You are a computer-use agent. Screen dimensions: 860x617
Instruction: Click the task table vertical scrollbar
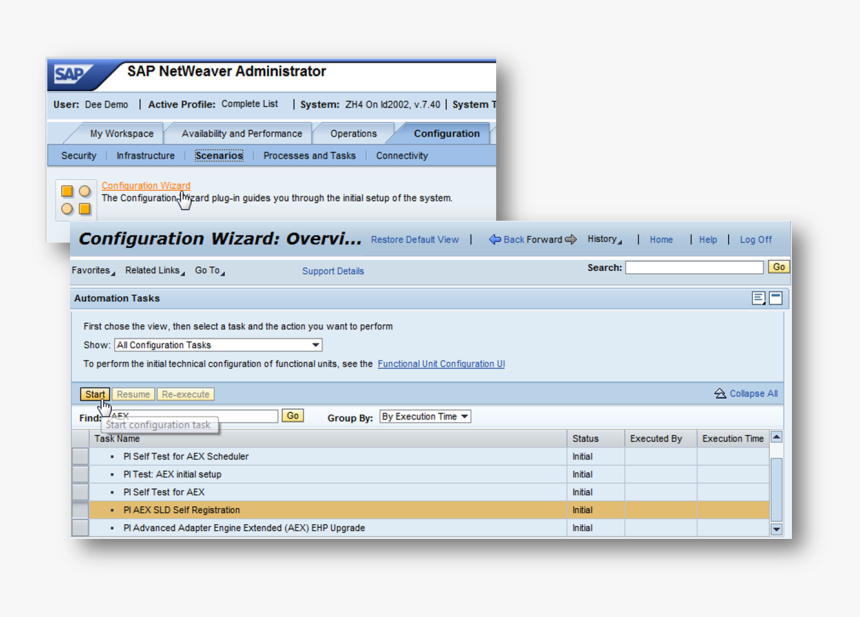tap(776, 483)
